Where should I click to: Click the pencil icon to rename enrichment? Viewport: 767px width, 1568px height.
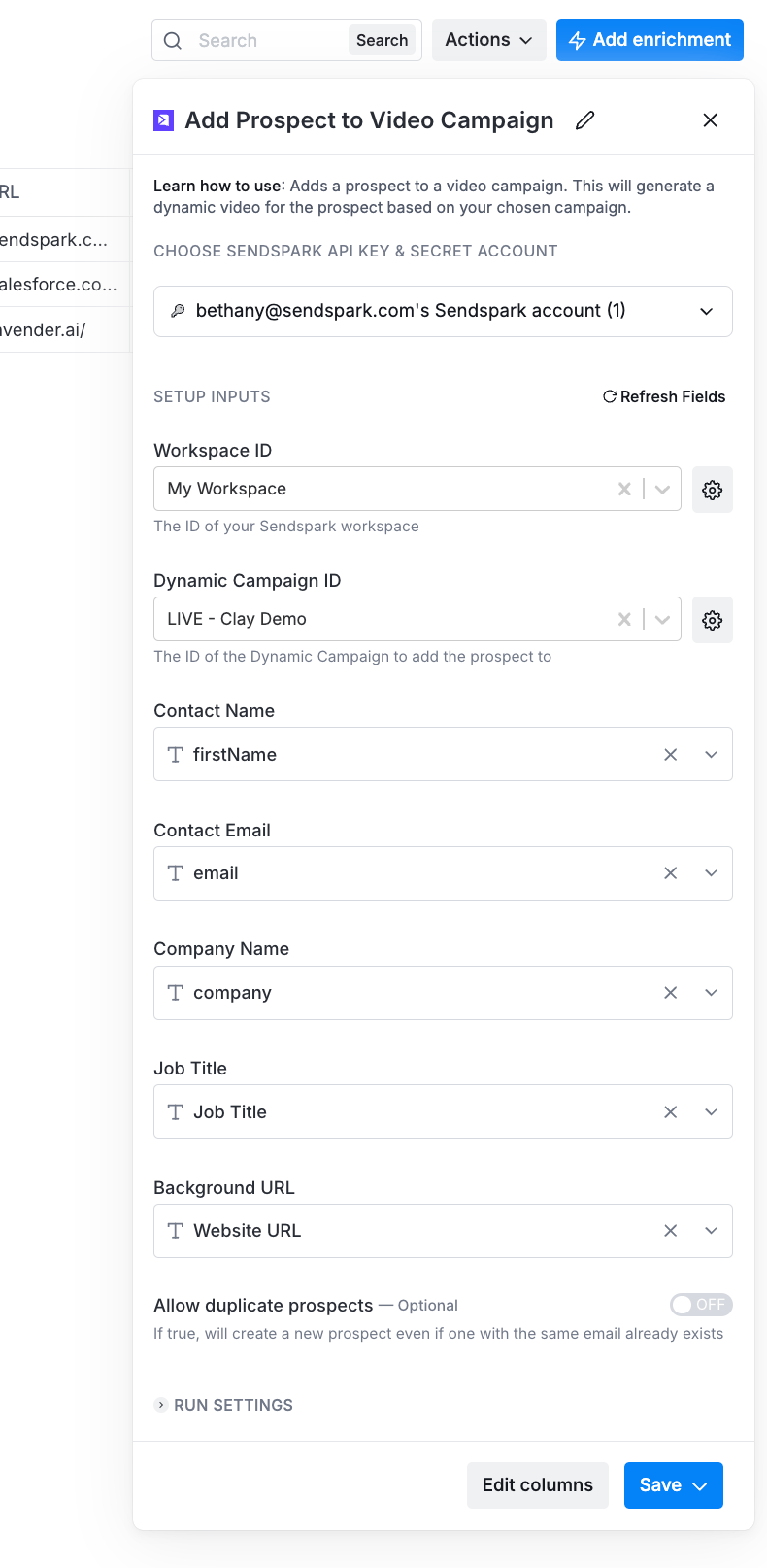click(584, 120)
